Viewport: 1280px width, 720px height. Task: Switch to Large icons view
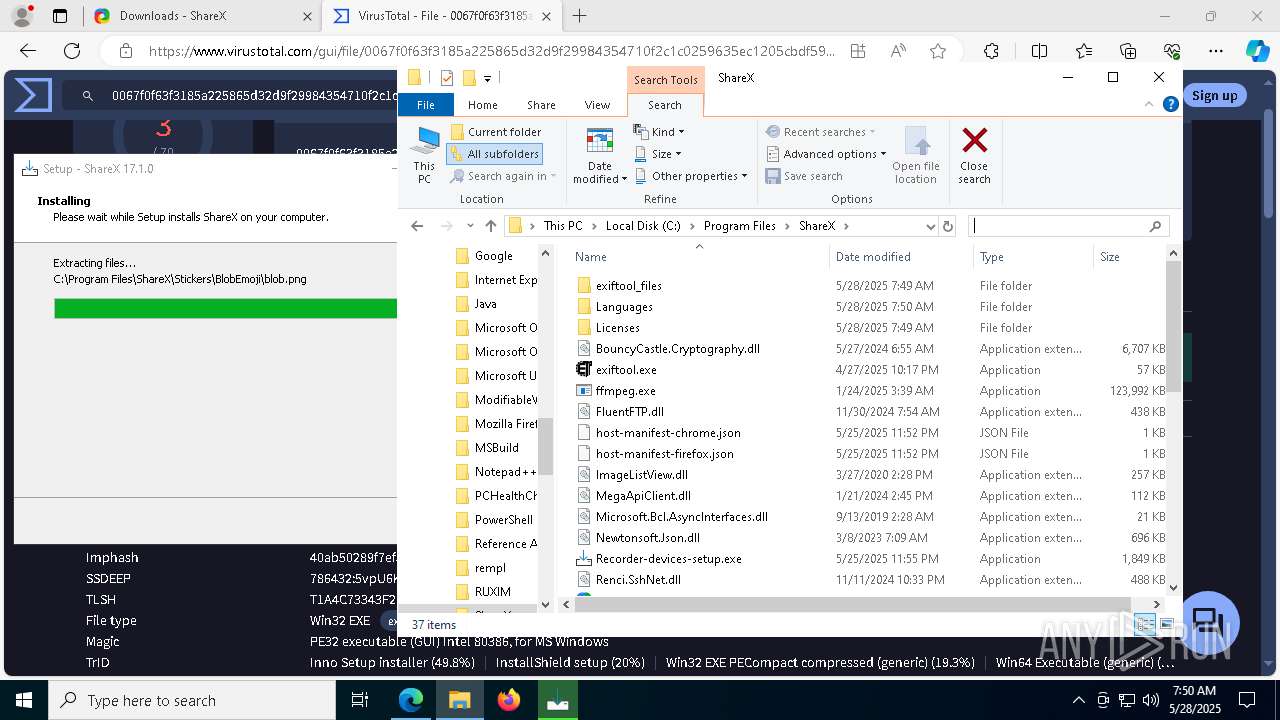point(1166,625)
